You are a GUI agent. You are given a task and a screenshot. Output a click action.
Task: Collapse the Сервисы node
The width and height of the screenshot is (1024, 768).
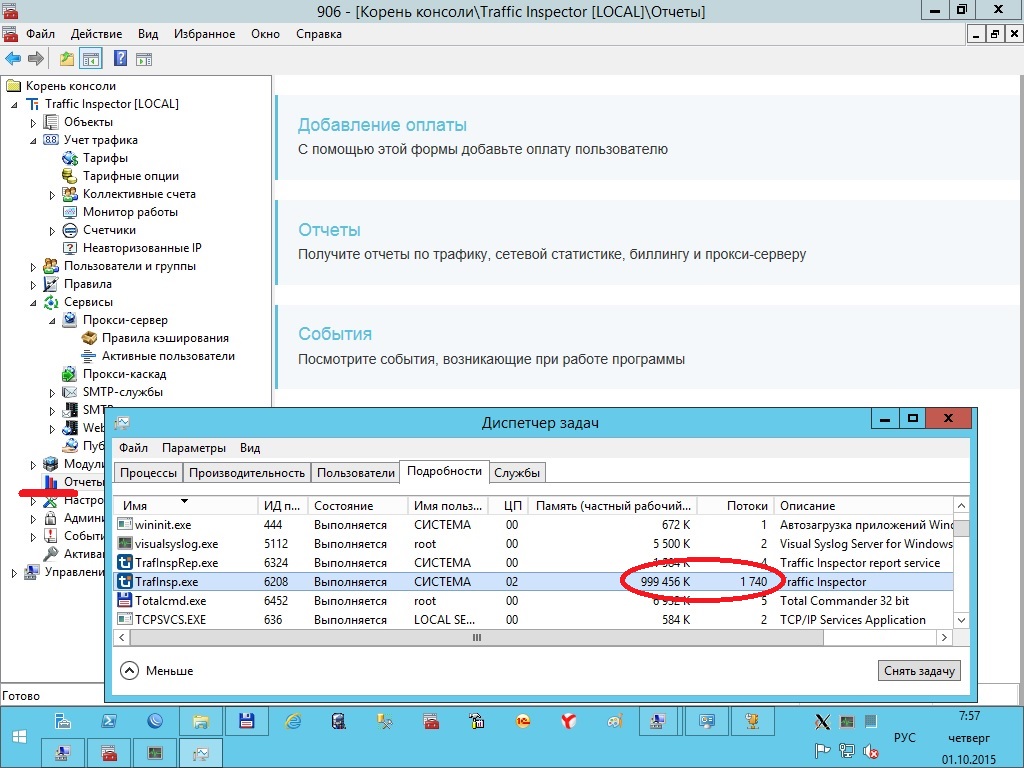tap(33, 302)
